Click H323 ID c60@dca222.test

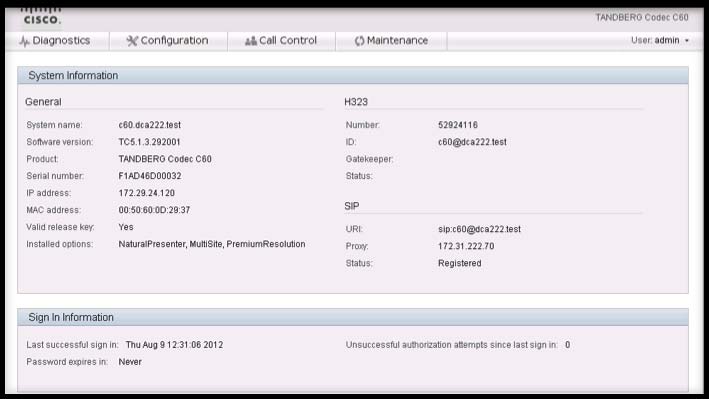[472, 142]
